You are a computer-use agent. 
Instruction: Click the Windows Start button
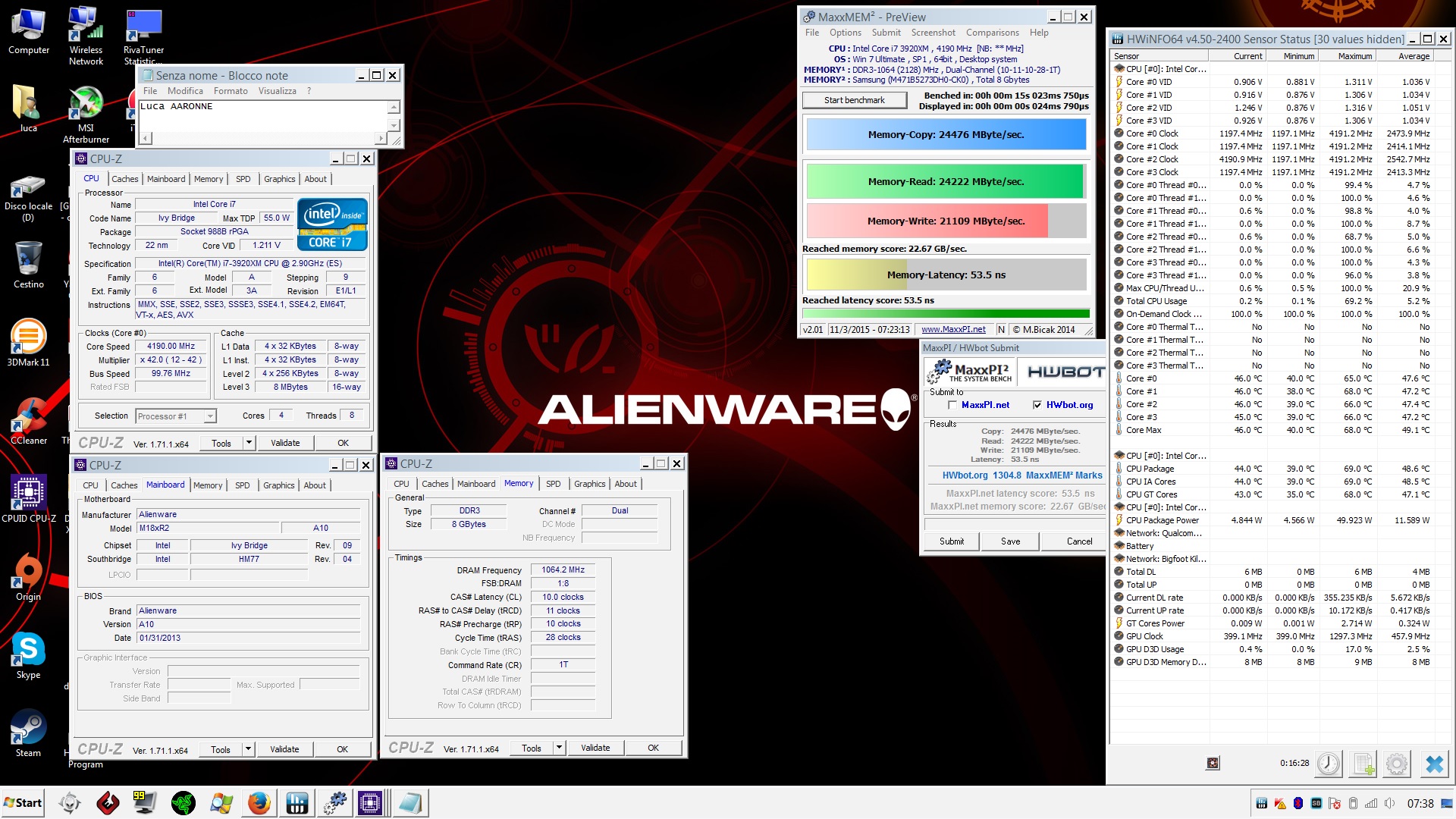(x=23, y=802)
